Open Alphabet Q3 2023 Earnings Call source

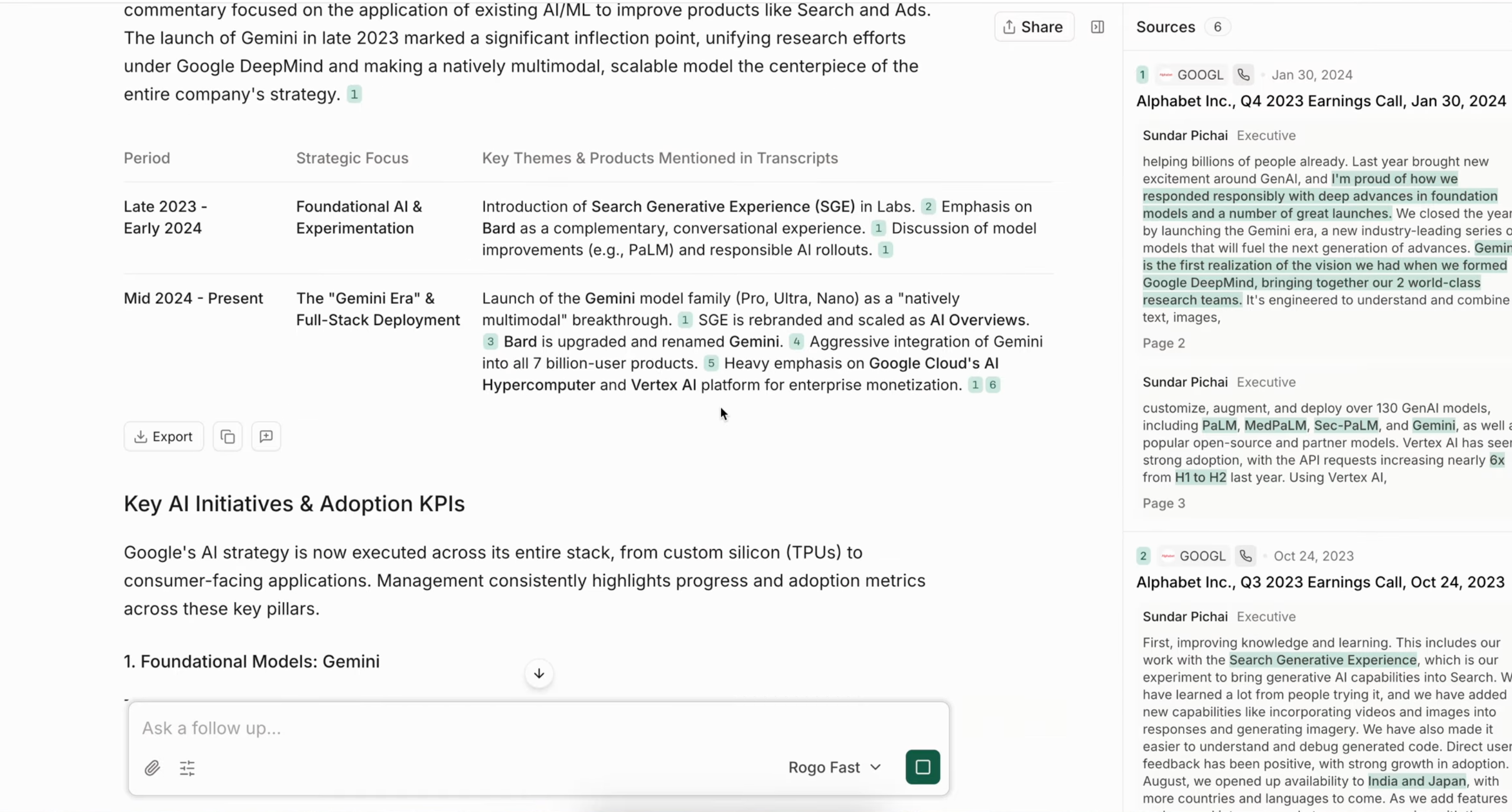(x=1320, y=582)
